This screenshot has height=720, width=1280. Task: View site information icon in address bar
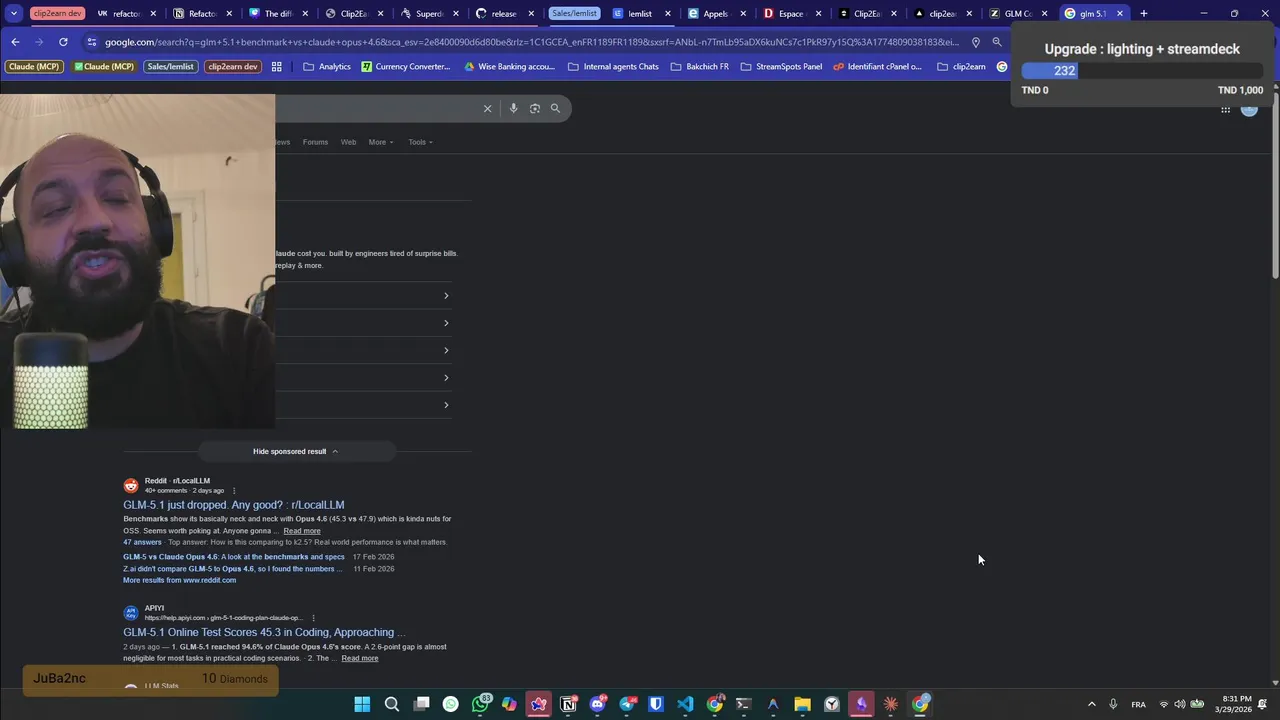(92, 42)
